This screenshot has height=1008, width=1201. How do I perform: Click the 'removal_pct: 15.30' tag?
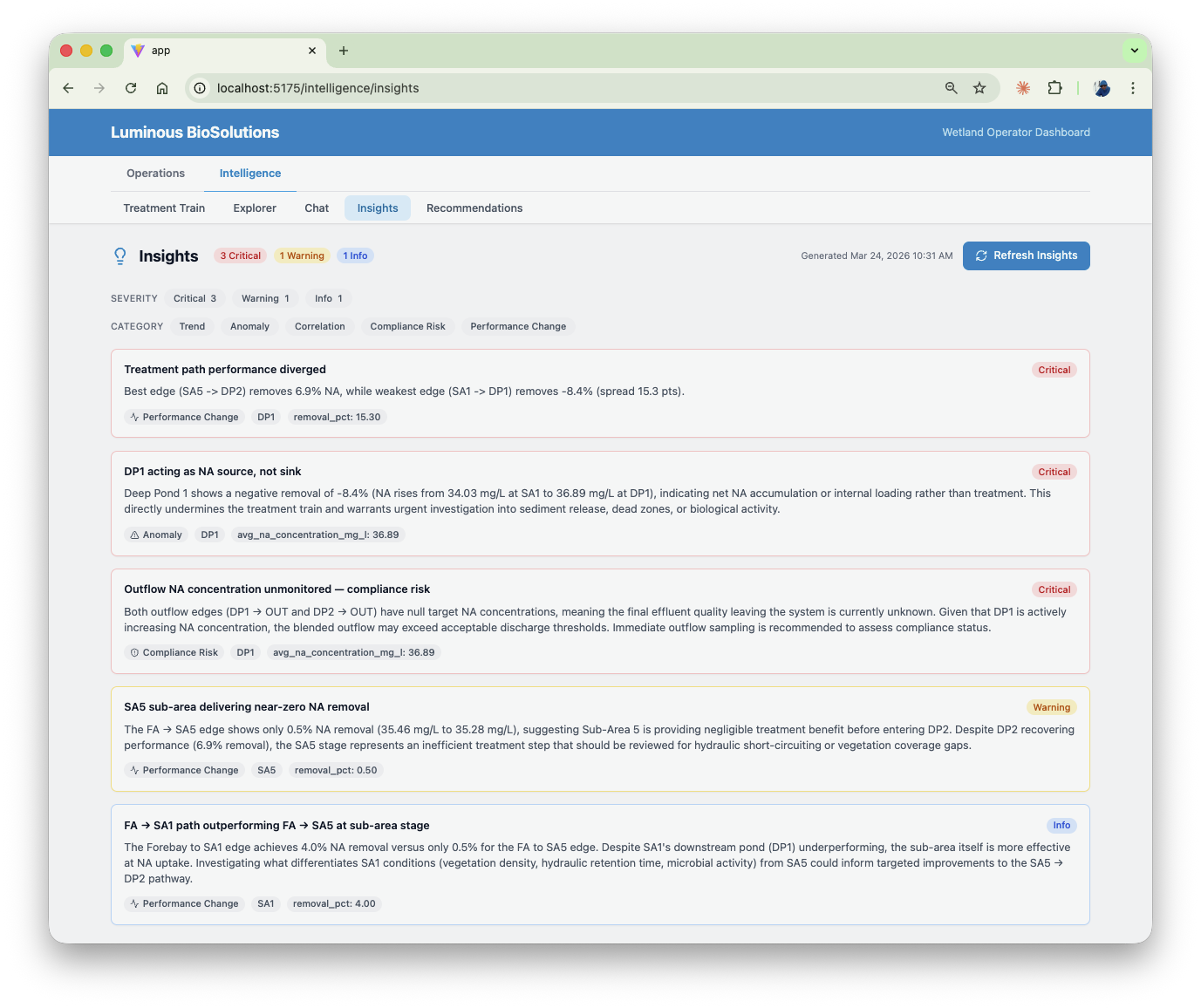click(x=337, y=417)
